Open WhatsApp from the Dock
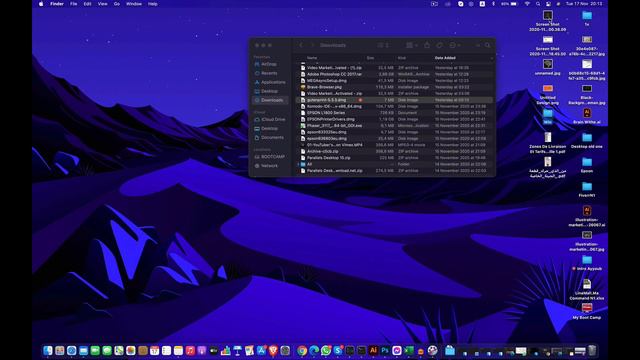640x360 pixels. click(326, 350)
